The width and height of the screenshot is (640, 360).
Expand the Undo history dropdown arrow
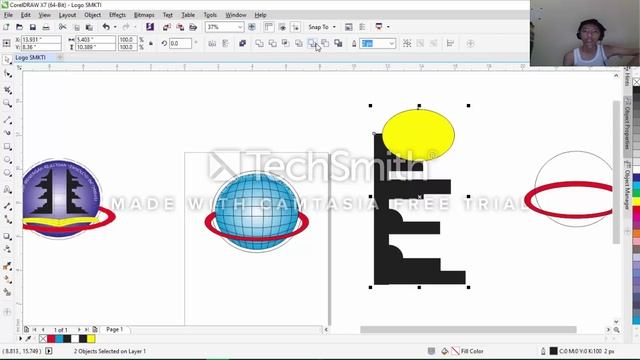(115, 27)
